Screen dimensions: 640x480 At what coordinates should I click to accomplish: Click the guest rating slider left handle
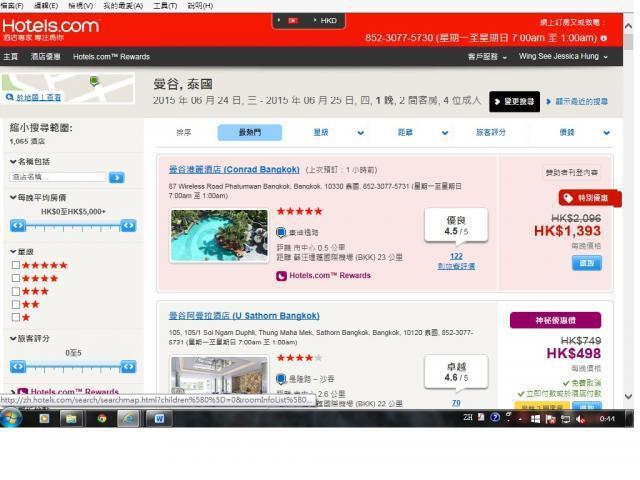18,367
